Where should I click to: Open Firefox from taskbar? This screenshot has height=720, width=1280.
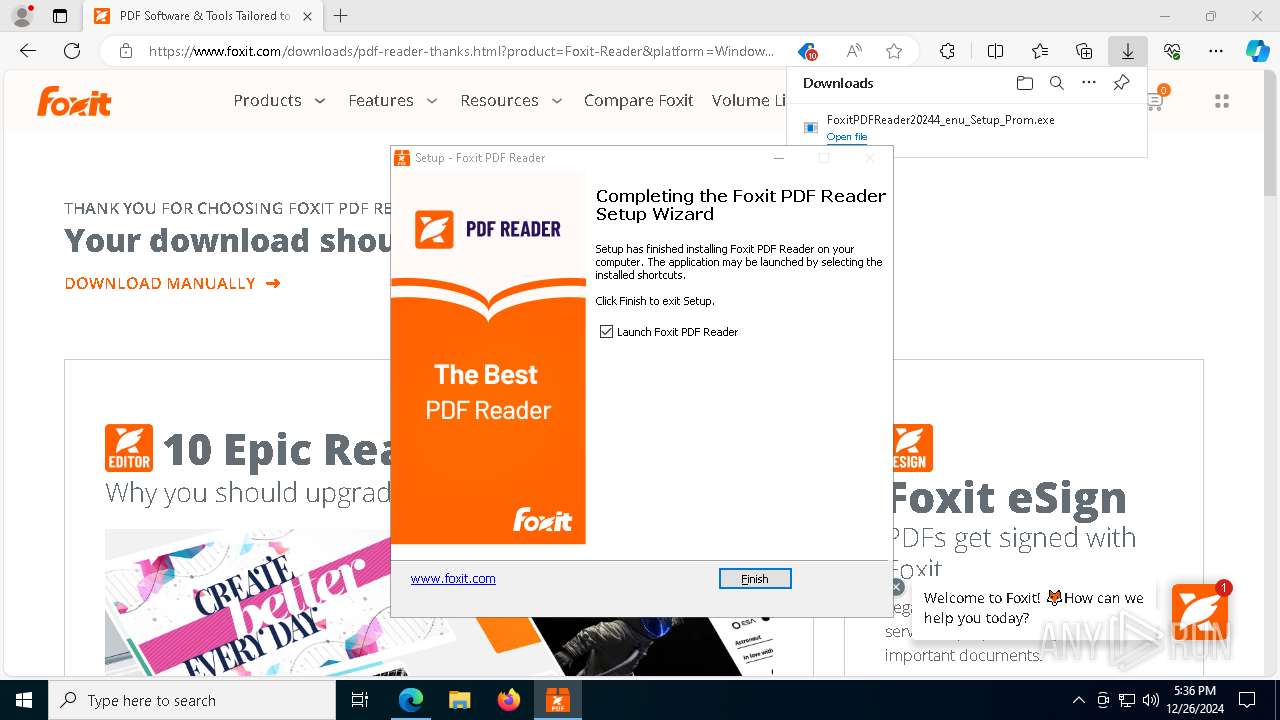(x=508, y=700)
